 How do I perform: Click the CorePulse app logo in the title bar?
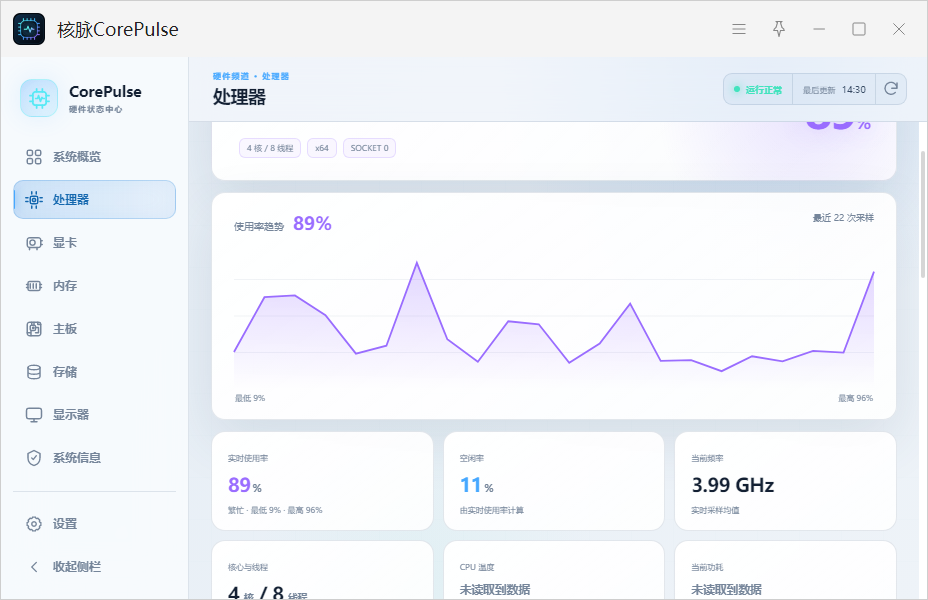click(29, 29)
